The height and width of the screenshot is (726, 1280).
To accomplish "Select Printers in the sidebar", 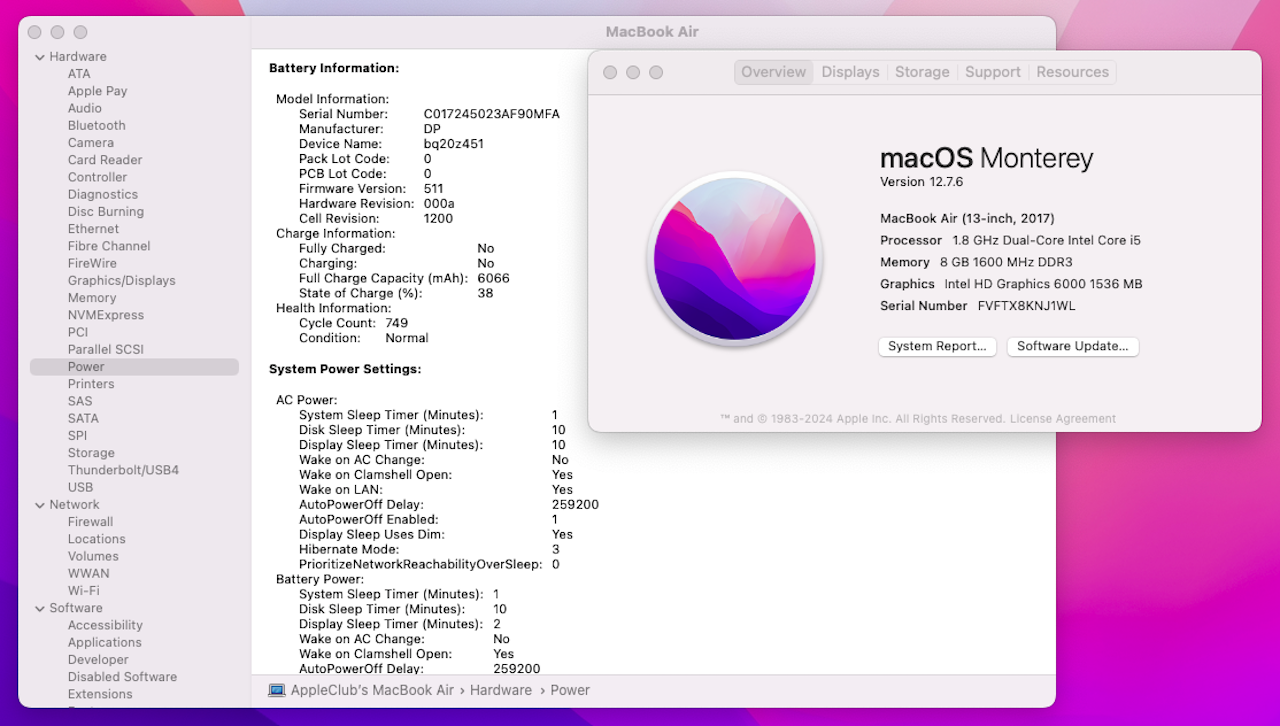I will (x=91, y=384).
